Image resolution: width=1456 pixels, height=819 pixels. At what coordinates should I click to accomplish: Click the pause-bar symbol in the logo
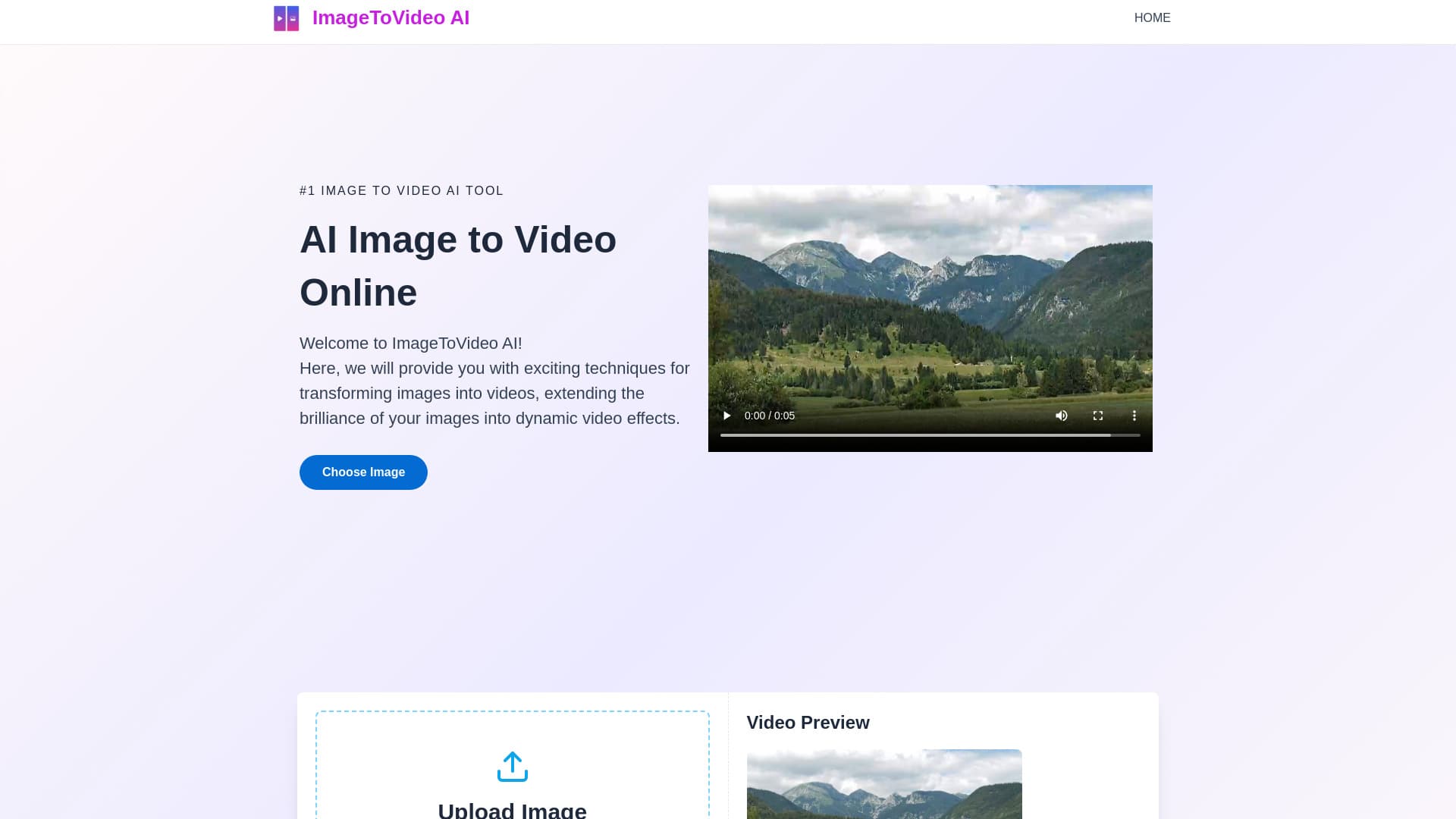point(293,17)
